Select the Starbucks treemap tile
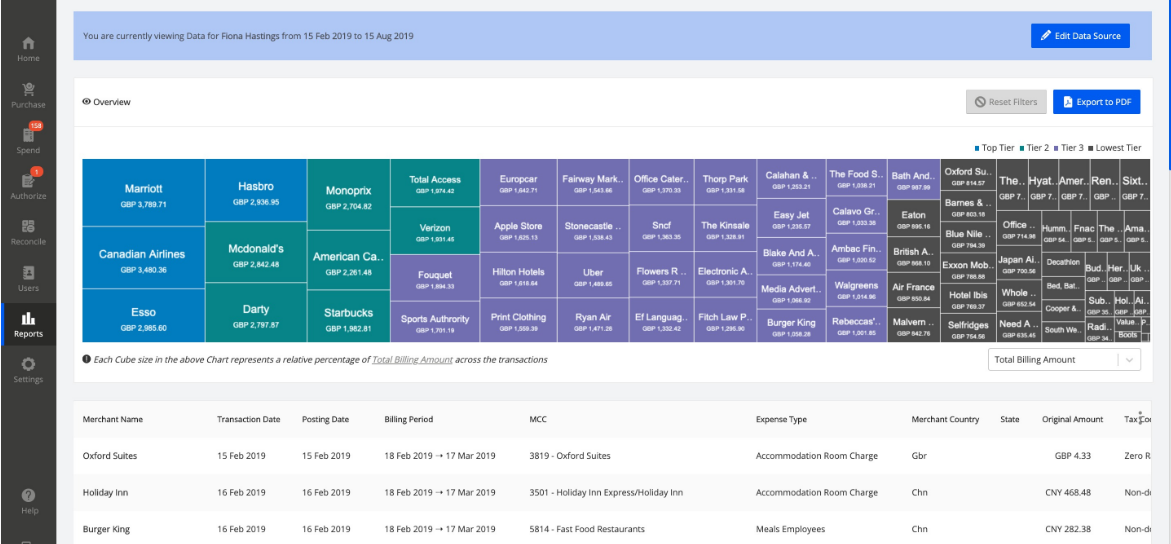1171x544 pixels. tap(348, 316)
